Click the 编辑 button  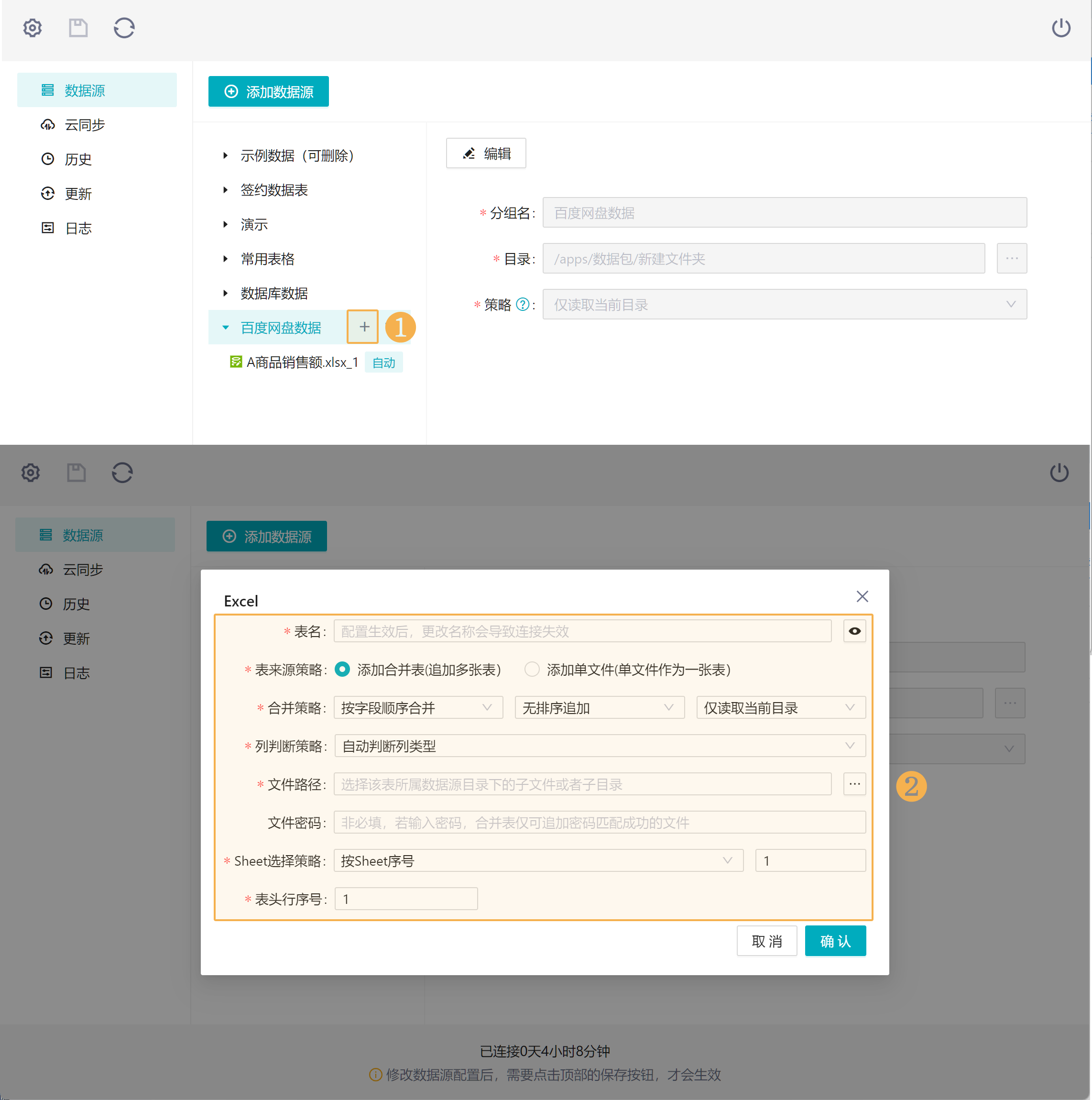coord(486,154)
